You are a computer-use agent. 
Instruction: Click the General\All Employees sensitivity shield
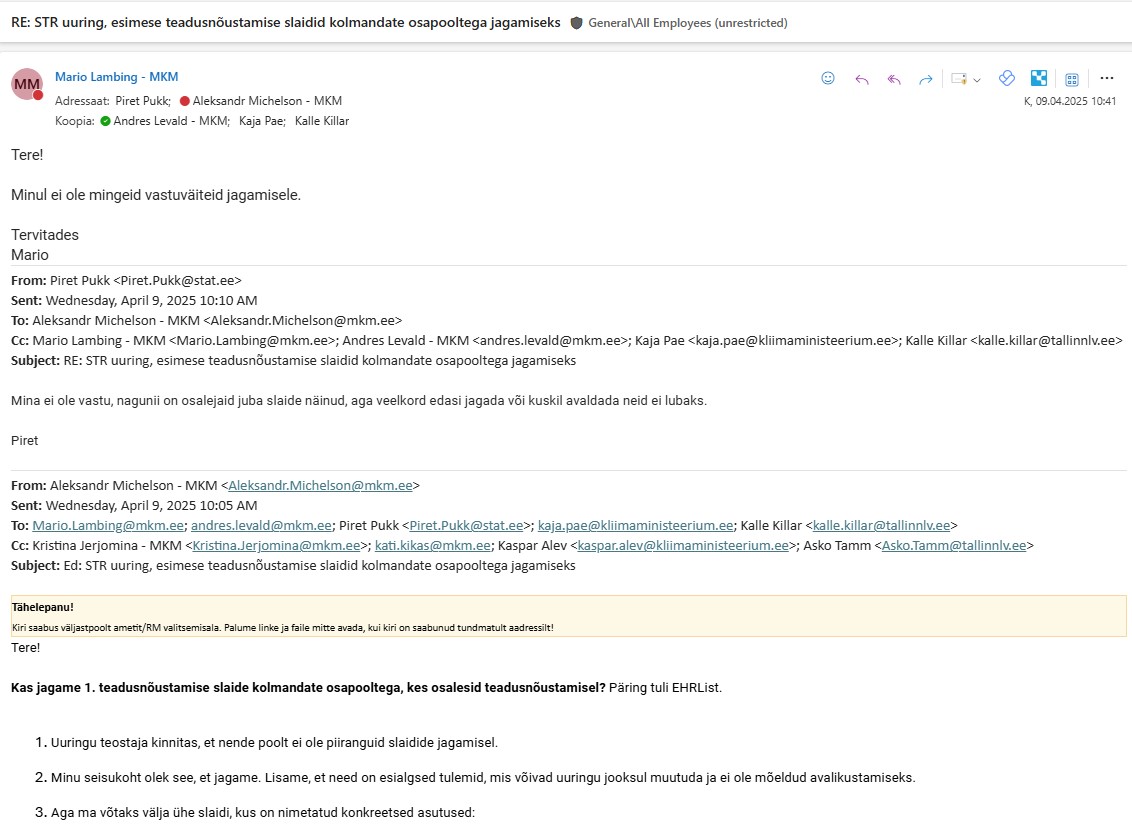pyautogui.click(x=576, y=23)
